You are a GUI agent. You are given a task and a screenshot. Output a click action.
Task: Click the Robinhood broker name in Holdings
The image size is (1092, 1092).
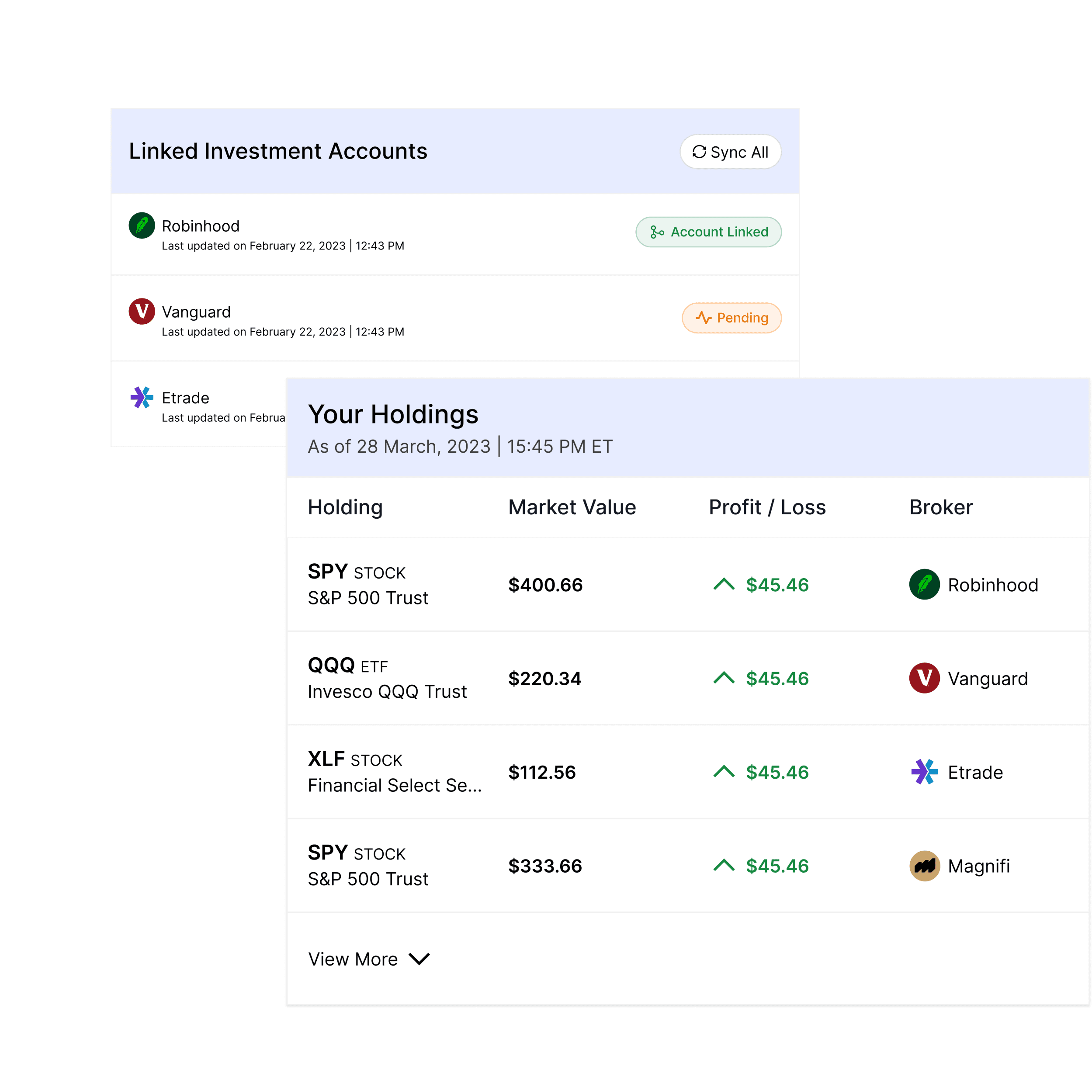[x=993, y=585]
